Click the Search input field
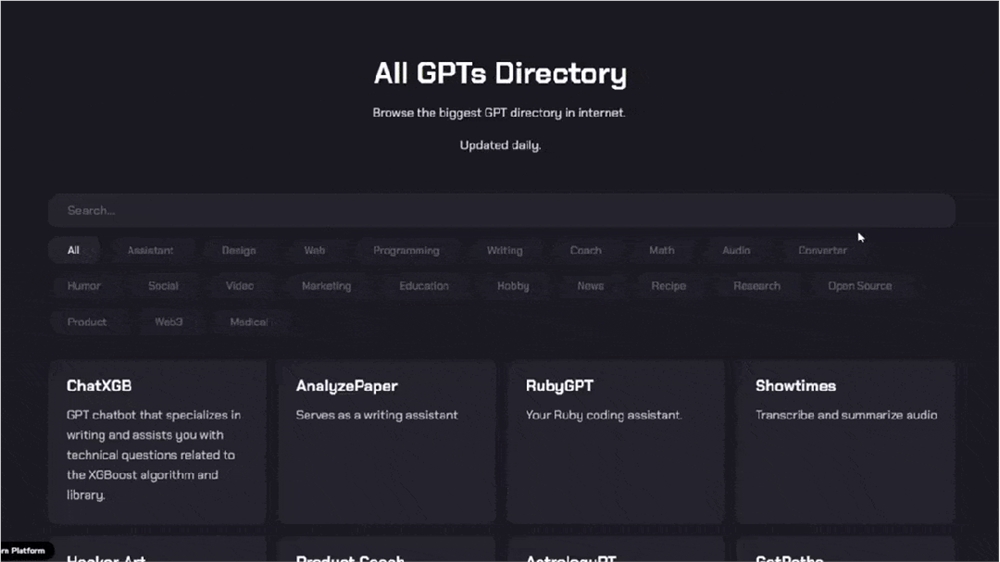The image size is (1000, 562). click(x=500, y=211)
